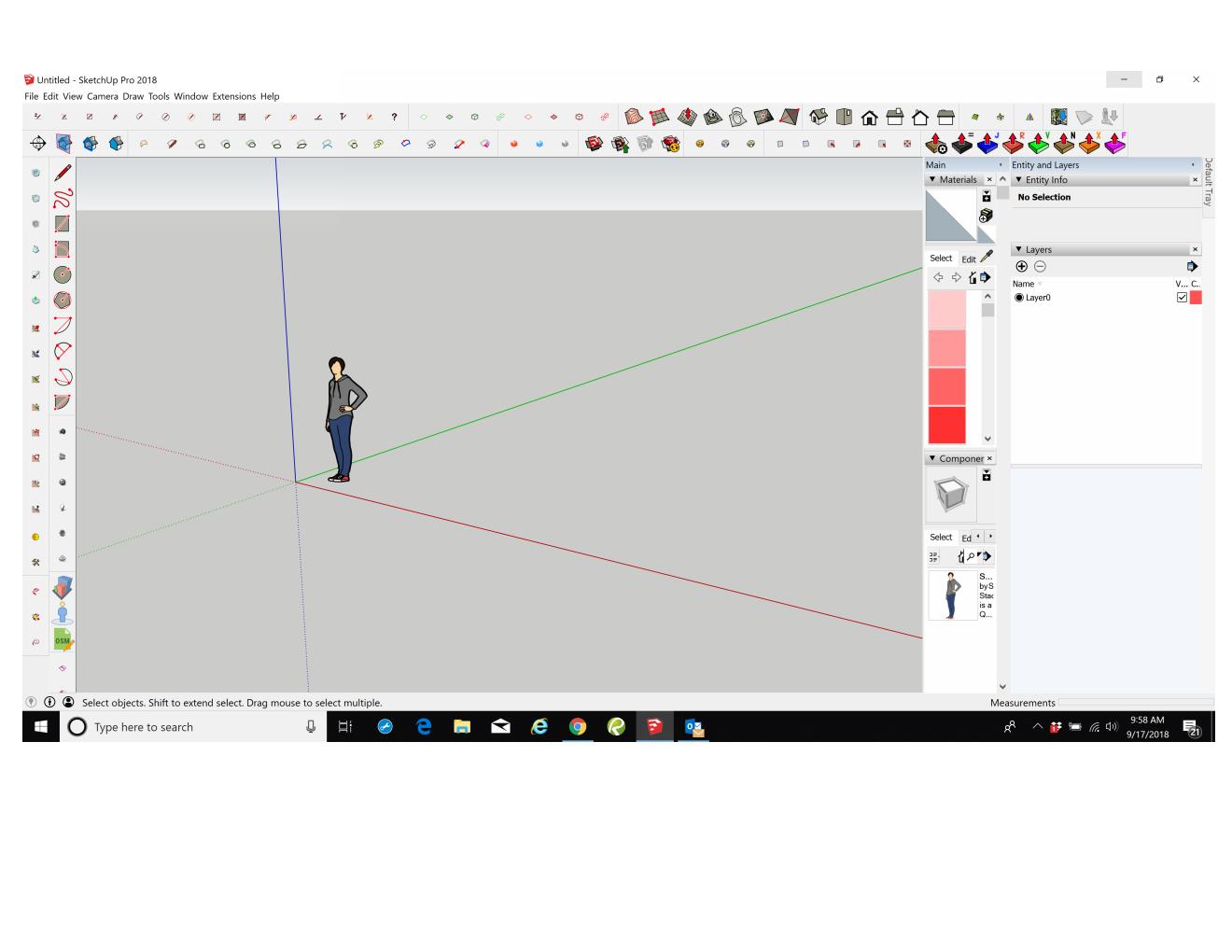This screenshot has height=952, width=1232.
Task: Go back in the Materials browser
Action: coord(938,277)
